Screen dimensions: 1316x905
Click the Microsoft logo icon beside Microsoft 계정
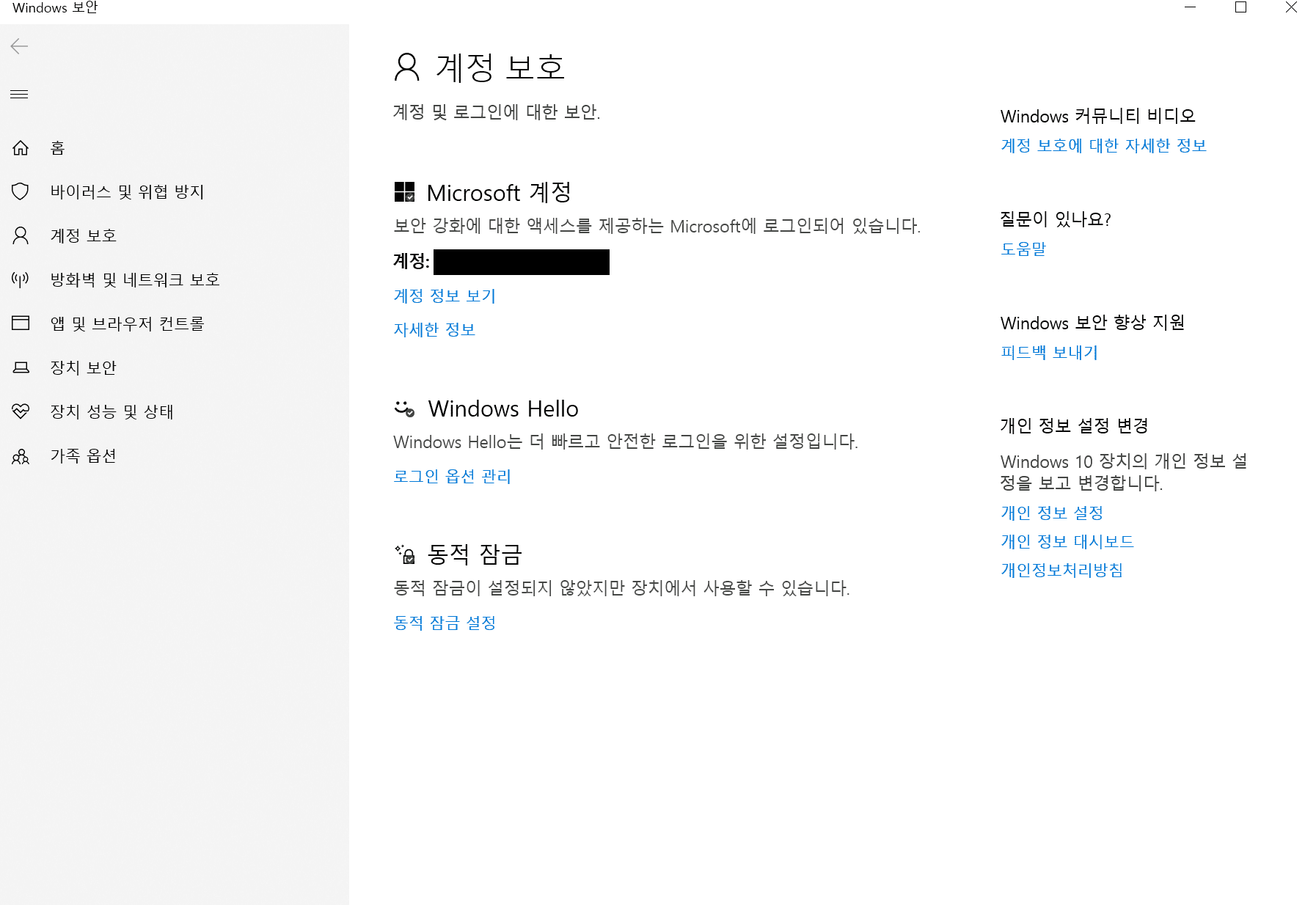click(404, 192)
